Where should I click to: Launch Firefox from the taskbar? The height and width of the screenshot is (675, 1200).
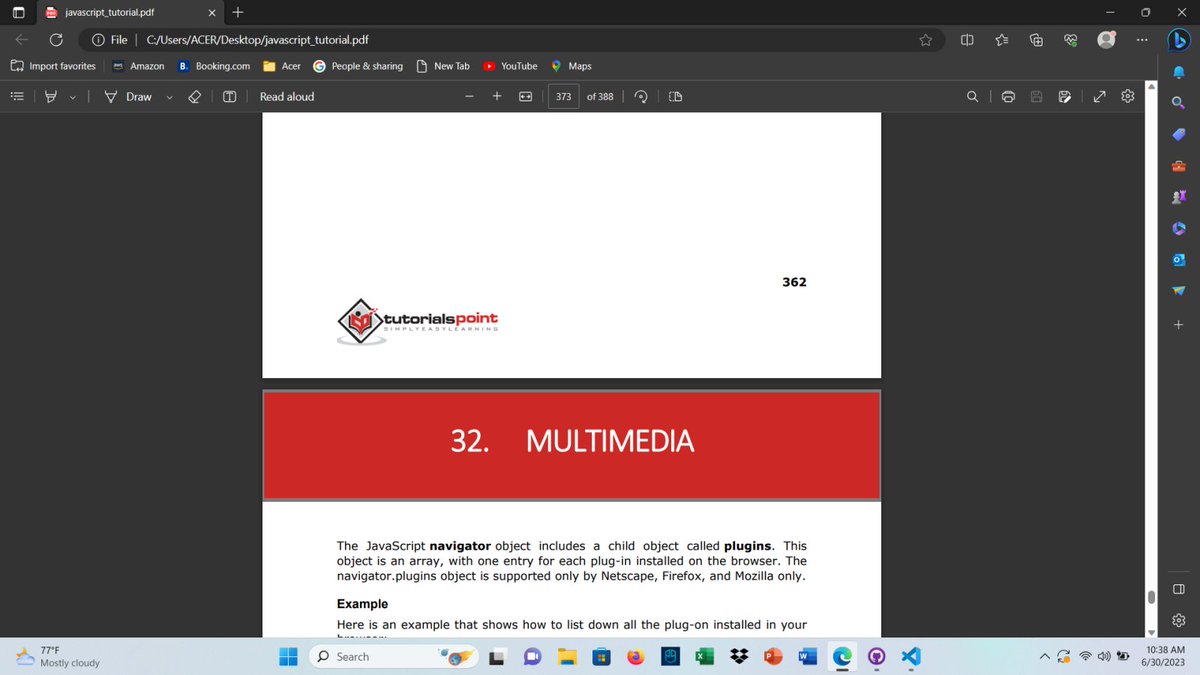[635, 657]
